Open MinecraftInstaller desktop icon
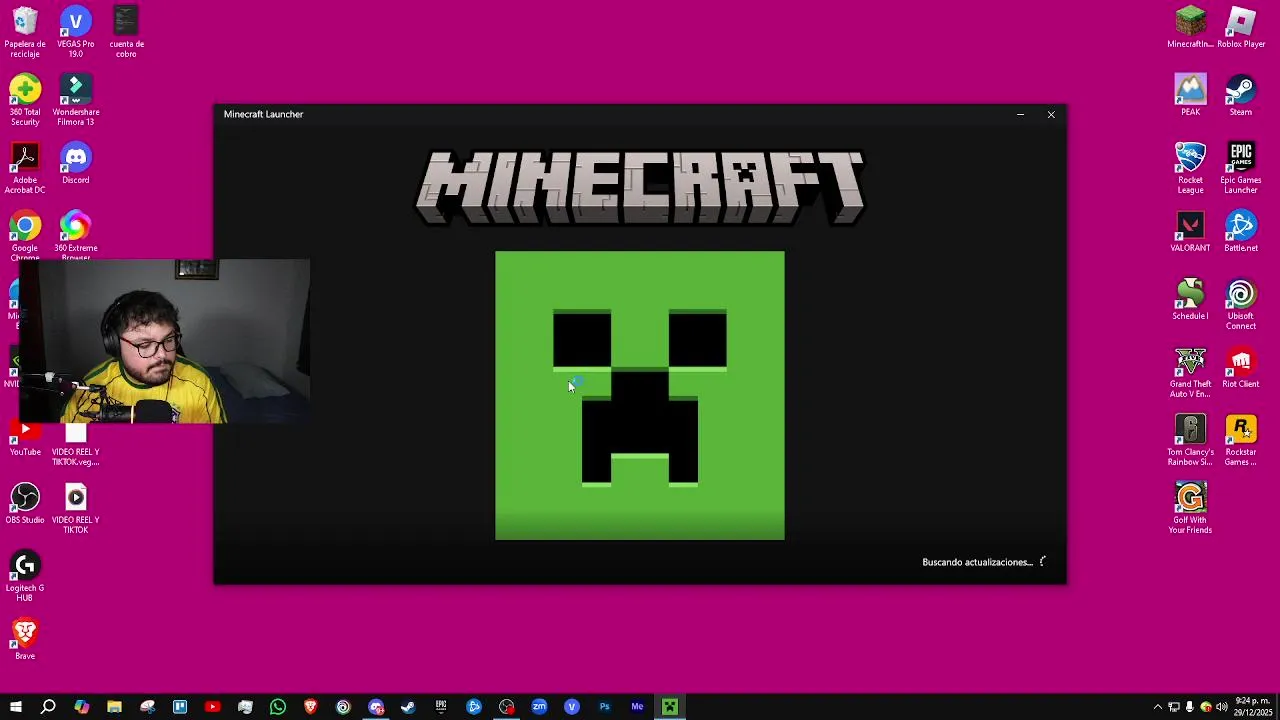The height and width of the screenshot is (720, 1280). 1190,27
